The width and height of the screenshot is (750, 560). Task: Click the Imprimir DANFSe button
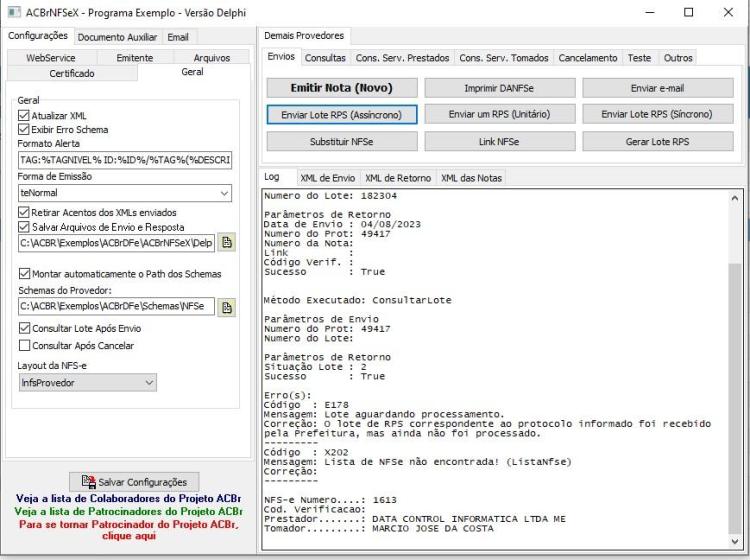[499, 88]
